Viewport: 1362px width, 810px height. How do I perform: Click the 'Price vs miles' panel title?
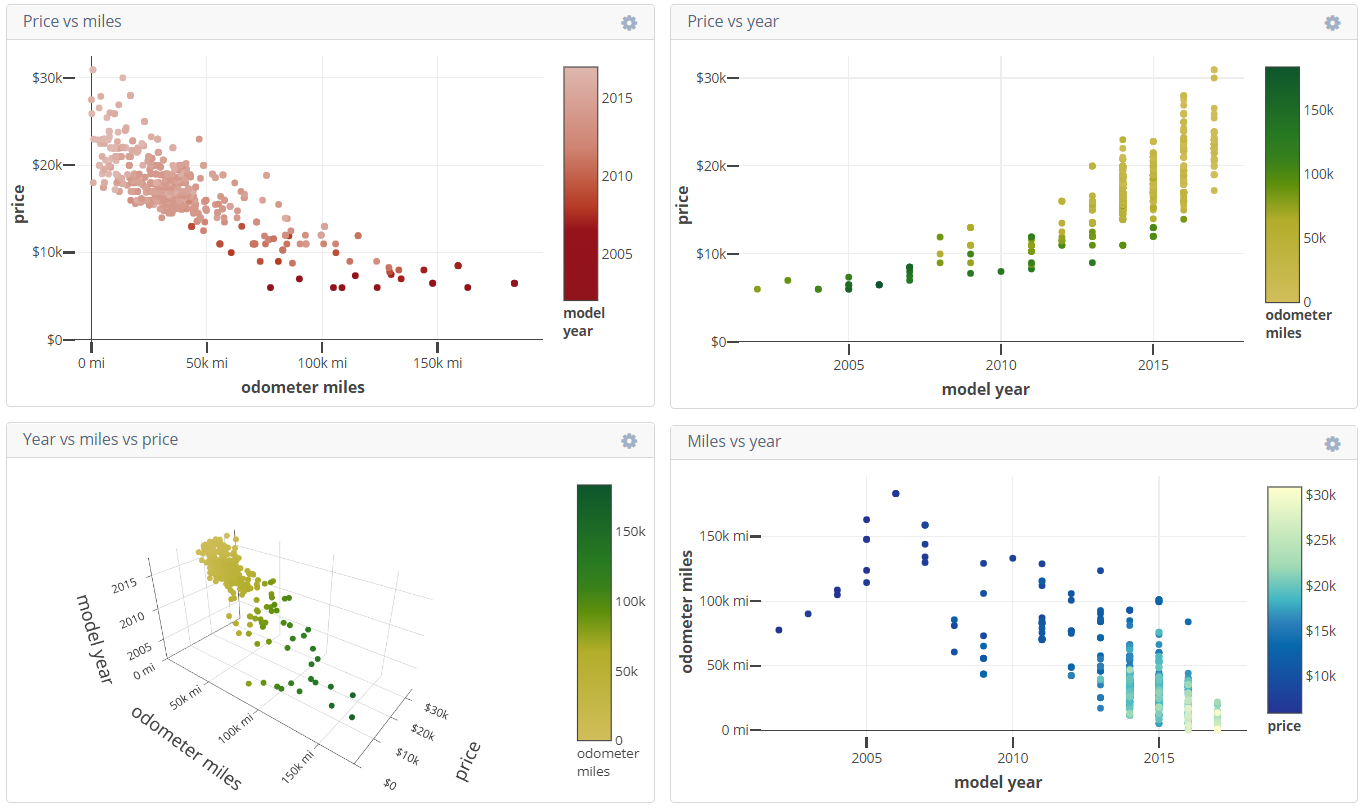coord(72,21)
